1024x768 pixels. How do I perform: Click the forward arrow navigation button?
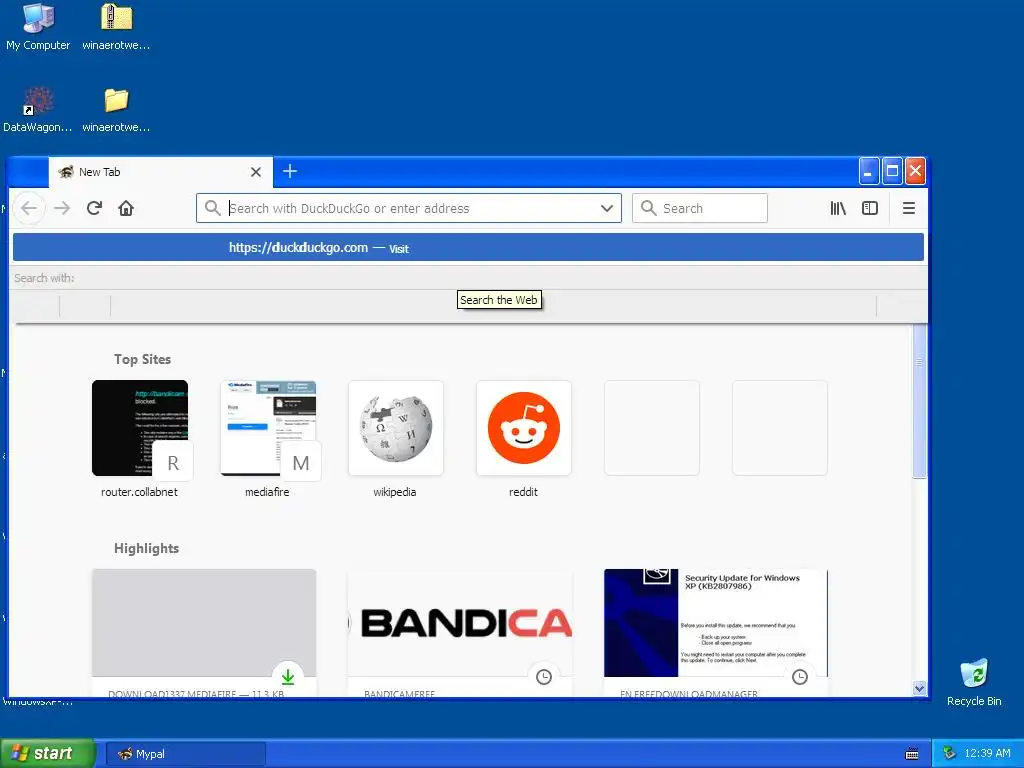[x=62, y=208]
